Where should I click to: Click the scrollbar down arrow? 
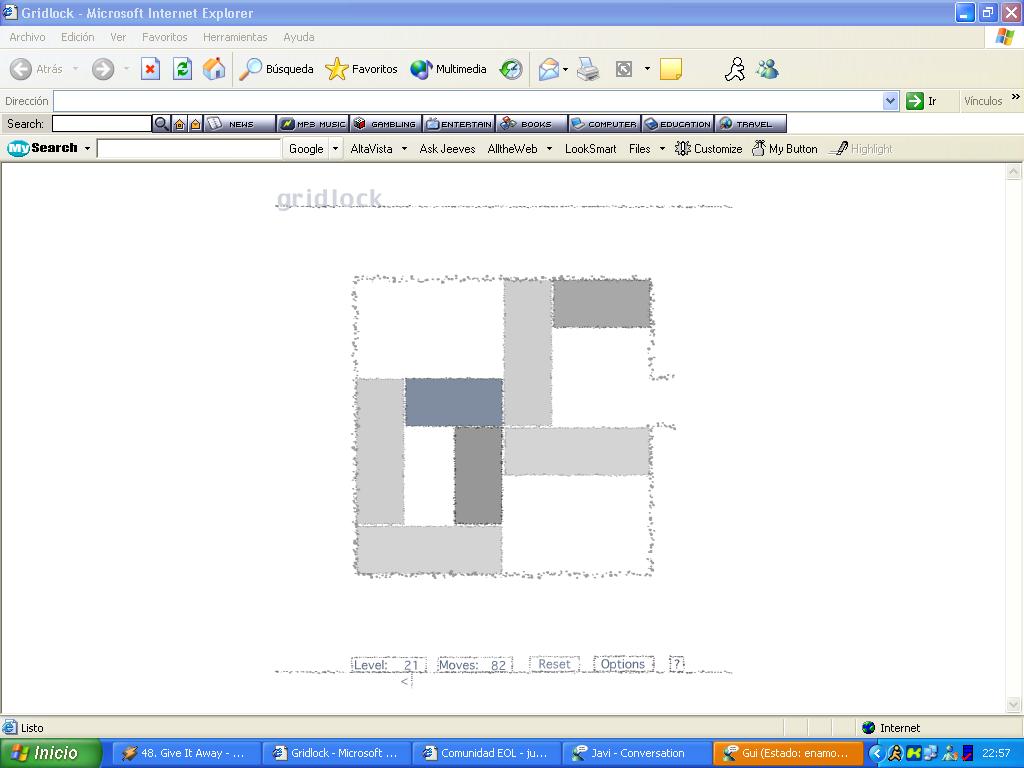[1014, 705]
